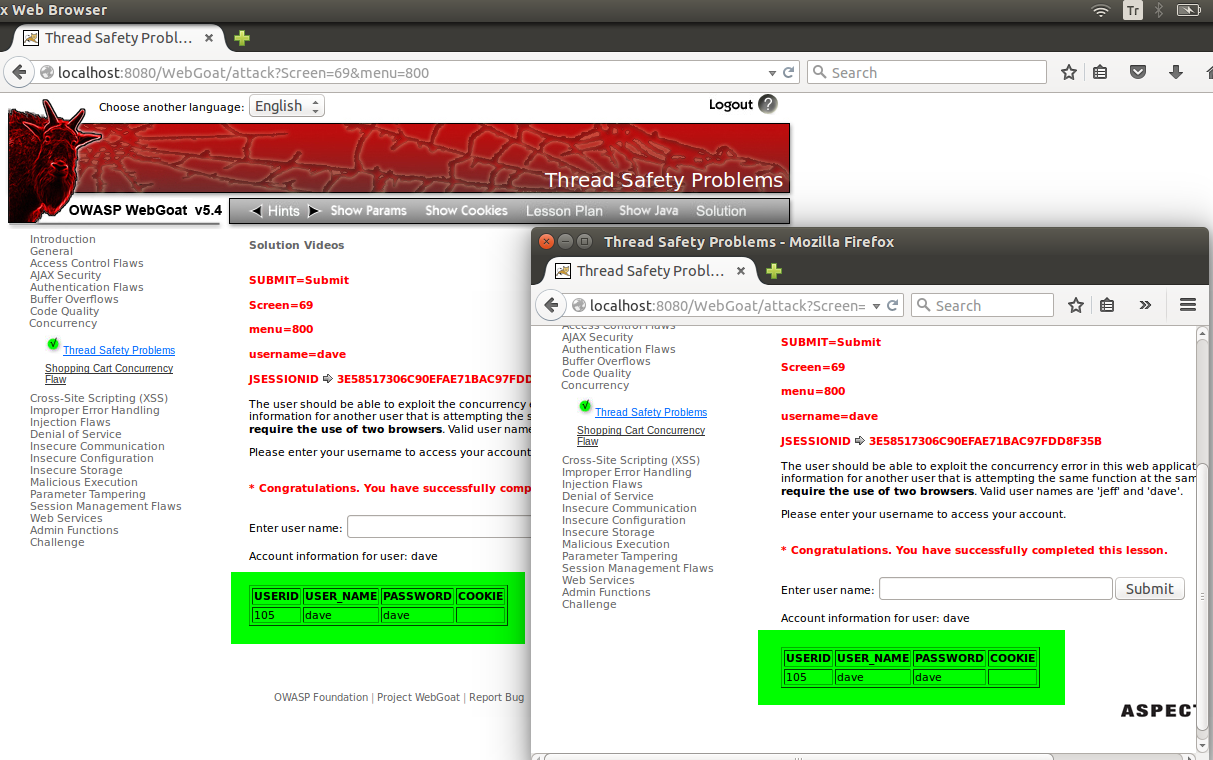Open new tab plus in front Firefox window
The height and width of the screenshot is (760, 1213).
pos(774,271)
